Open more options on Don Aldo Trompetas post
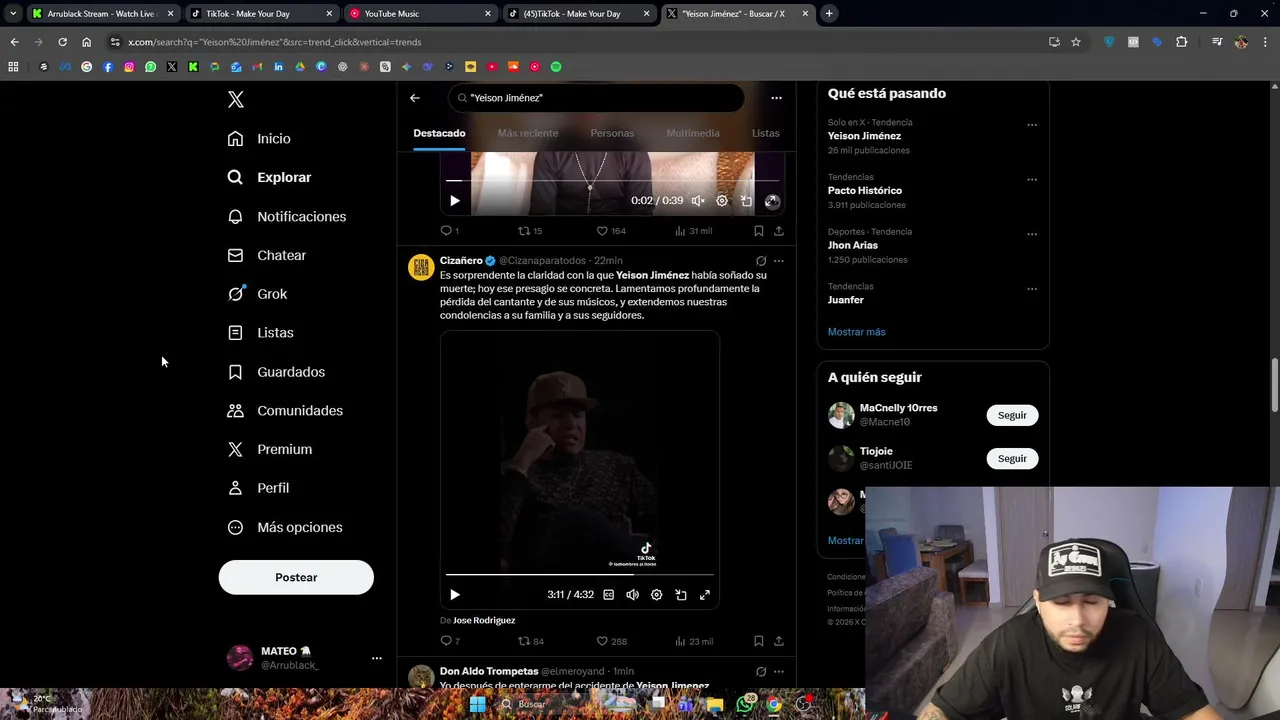This screenshot has height=720, width=1280. pos(779,672)
